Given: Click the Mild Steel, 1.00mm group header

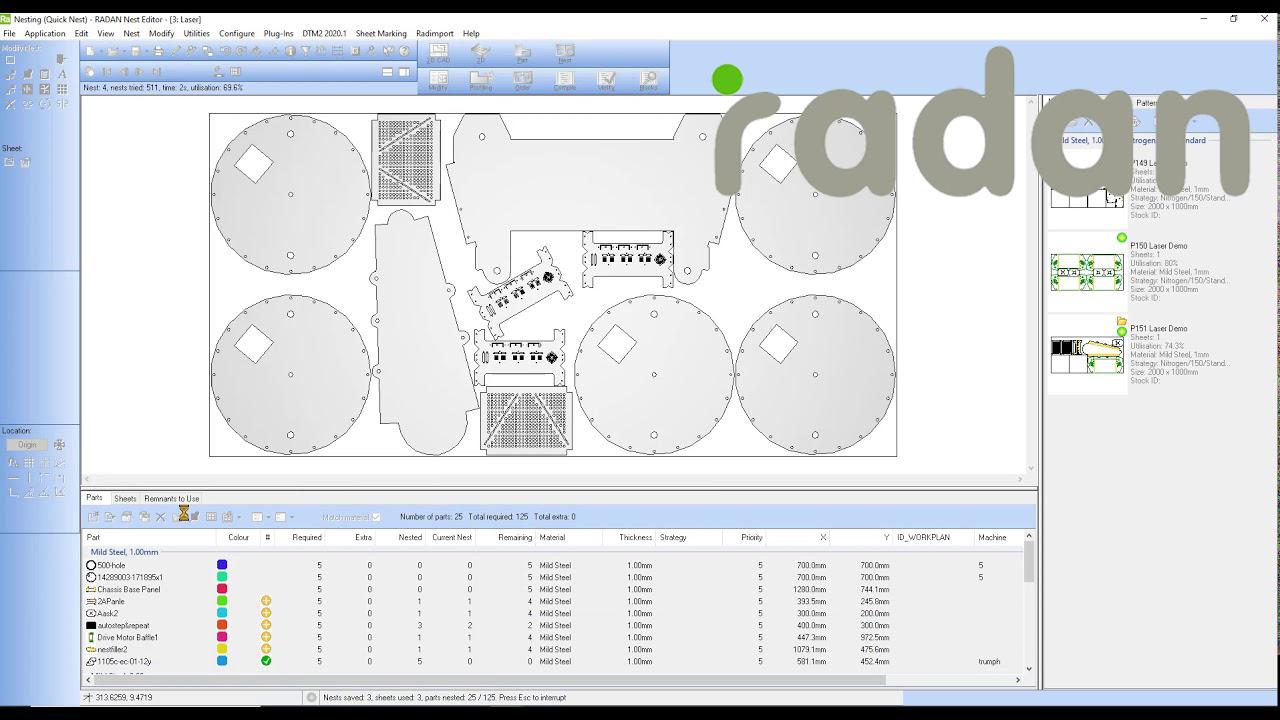Looking at the screenshot, I should pyautogui.click(x=124, y=552).
